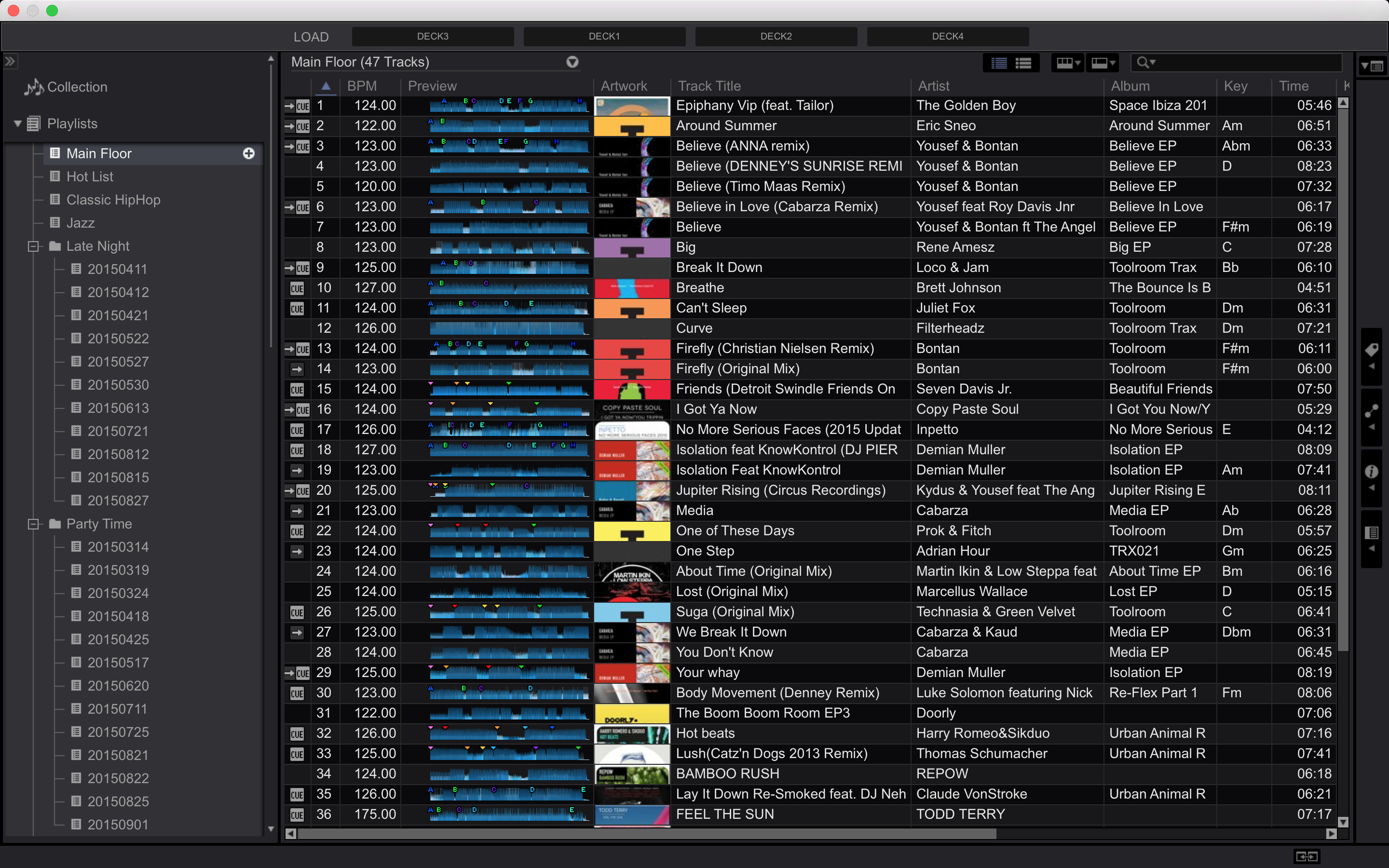Load the track to DECK1

pyautogui.click(x=604, y=36)
